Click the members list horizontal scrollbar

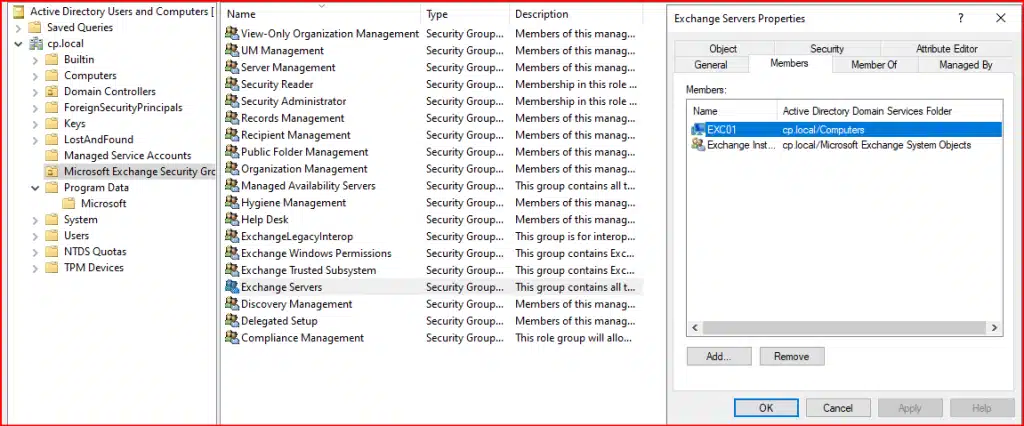(840, 328)
